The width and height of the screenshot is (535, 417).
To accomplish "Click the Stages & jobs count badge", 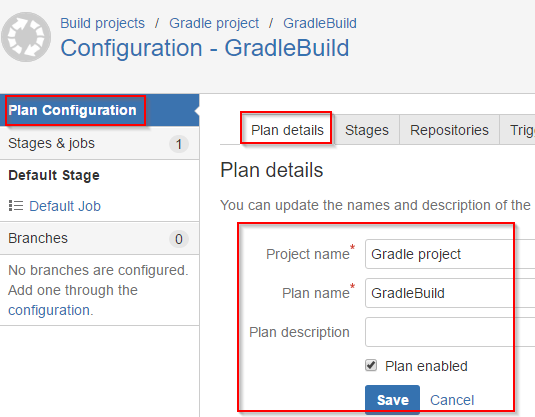I will point(178,144).
